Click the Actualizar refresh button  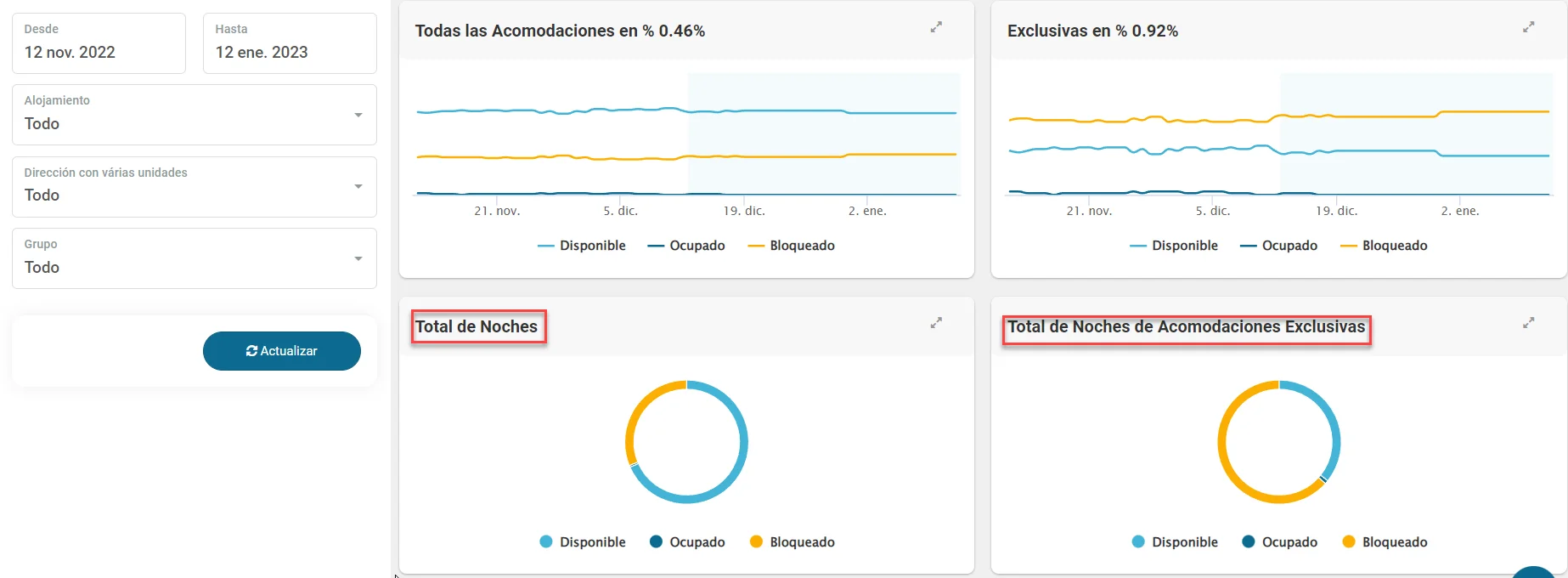[282, 351]
